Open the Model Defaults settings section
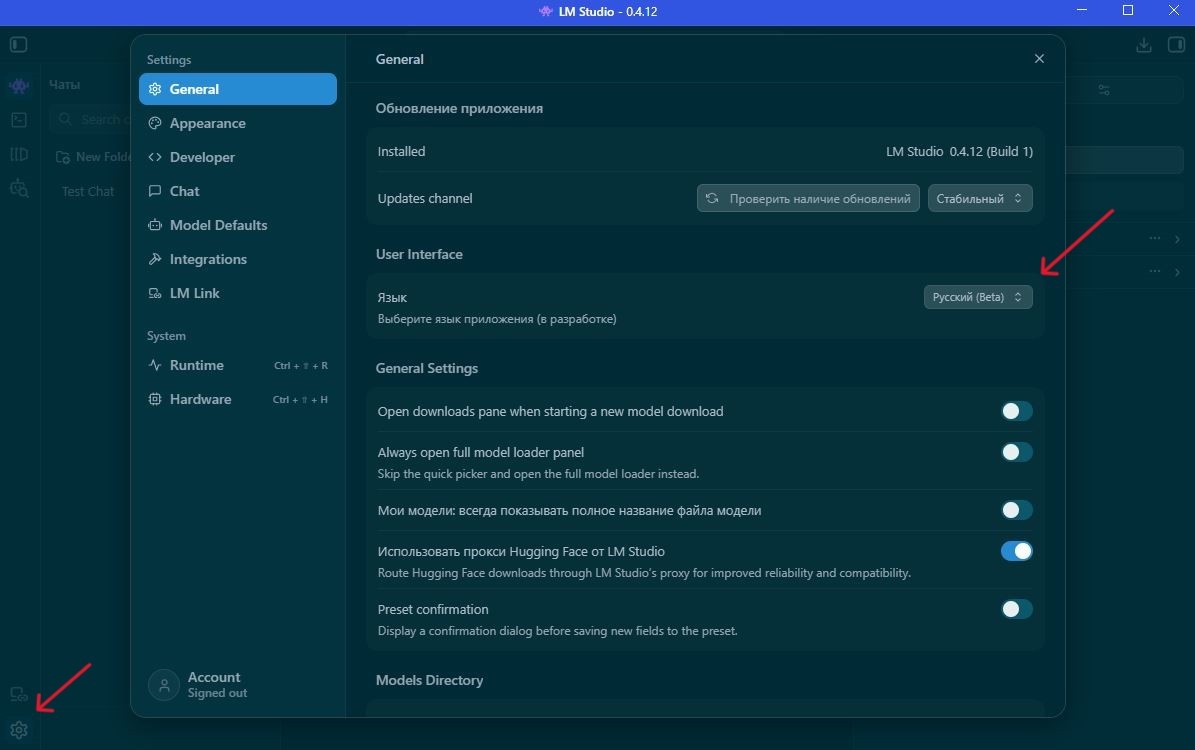Viewport: 1195px width, 750px height. click(x=238, y=225)
